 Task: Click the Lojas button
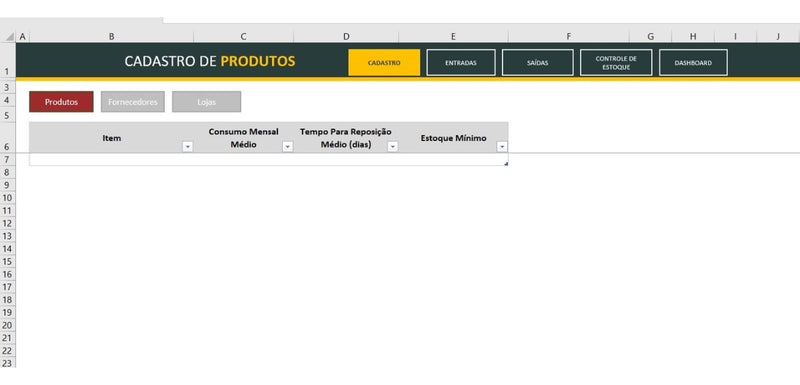tap(207, 102)
